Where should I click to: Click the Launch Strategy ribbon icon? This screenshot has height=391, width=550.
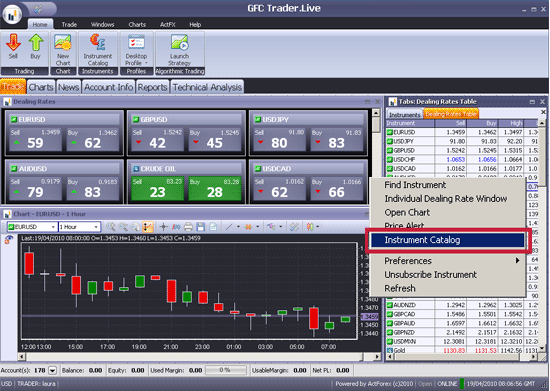pos(180,43)
